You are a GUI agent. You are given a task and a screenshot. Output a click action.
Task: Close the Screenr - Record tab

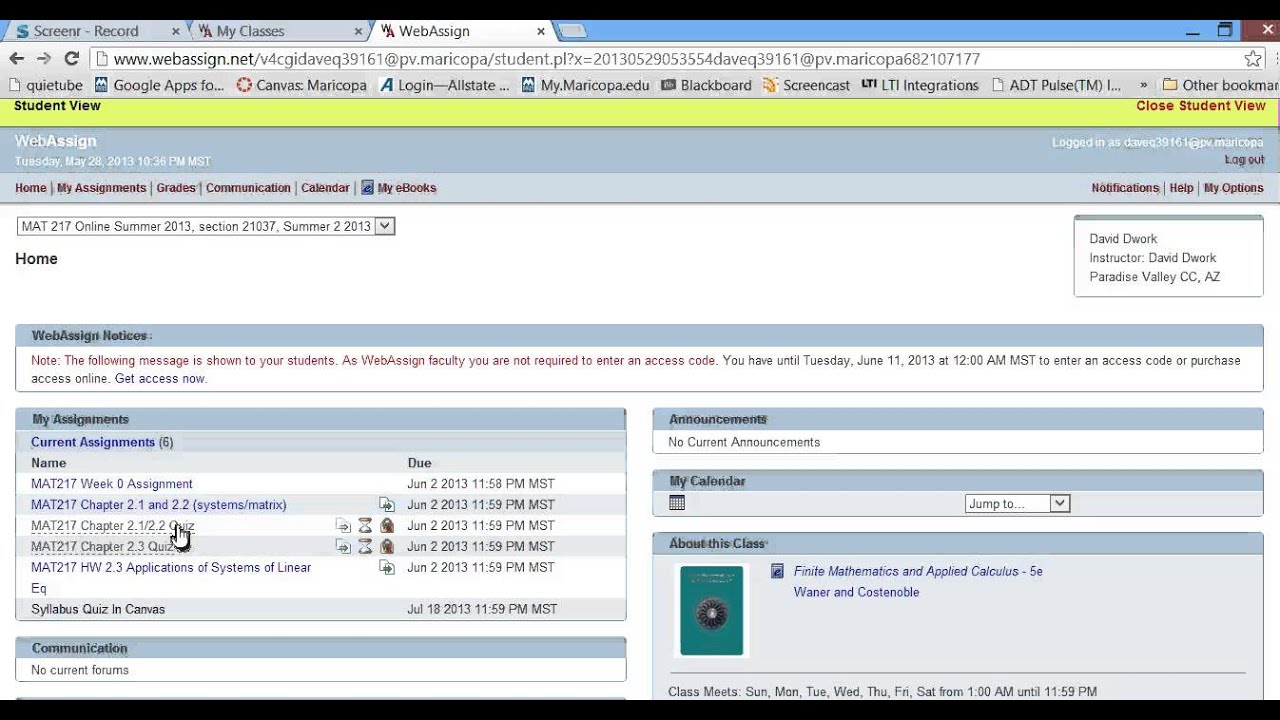click(176, 31)
